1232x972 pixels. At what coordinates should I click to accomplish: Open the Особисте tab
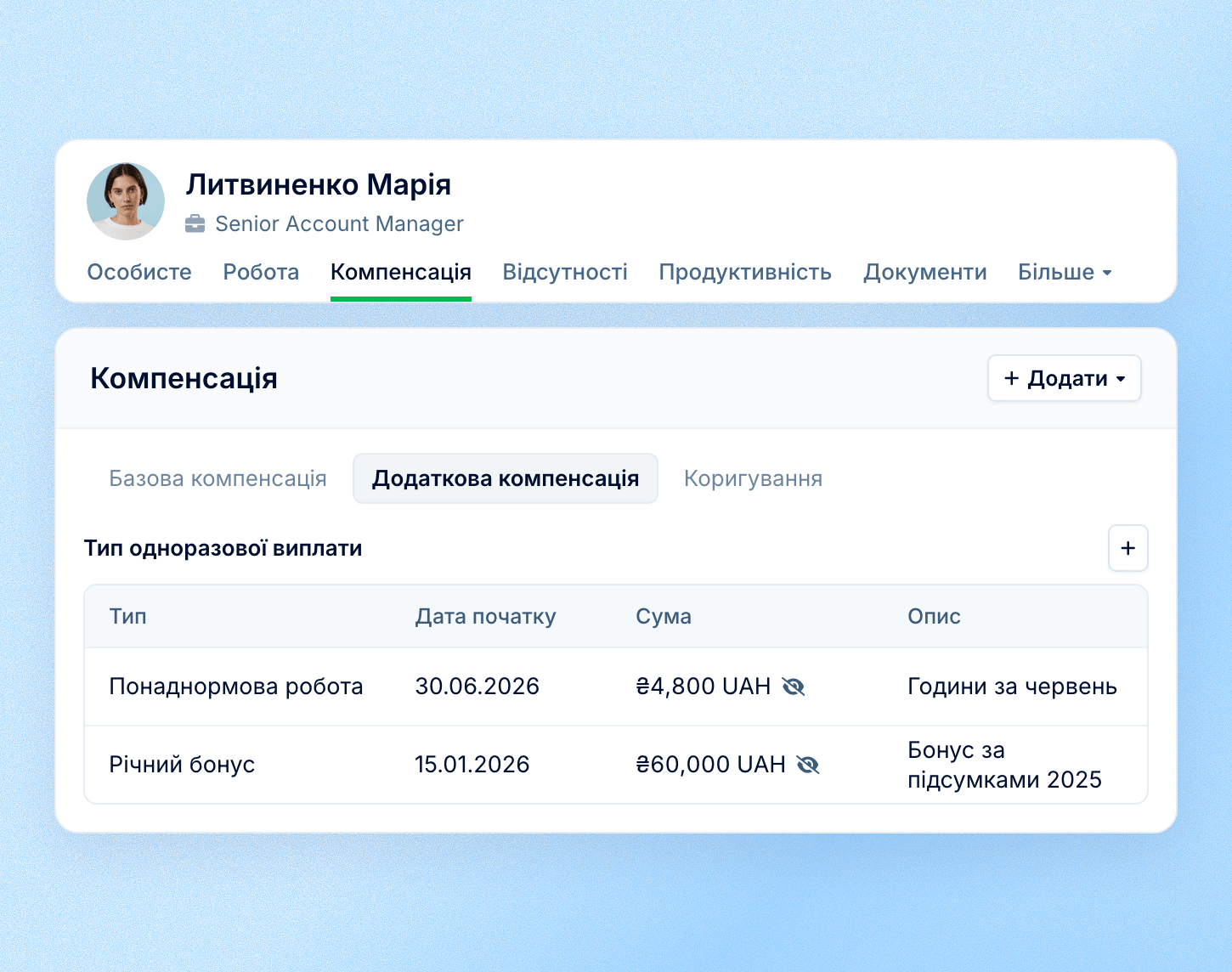[x=139, y=272]
